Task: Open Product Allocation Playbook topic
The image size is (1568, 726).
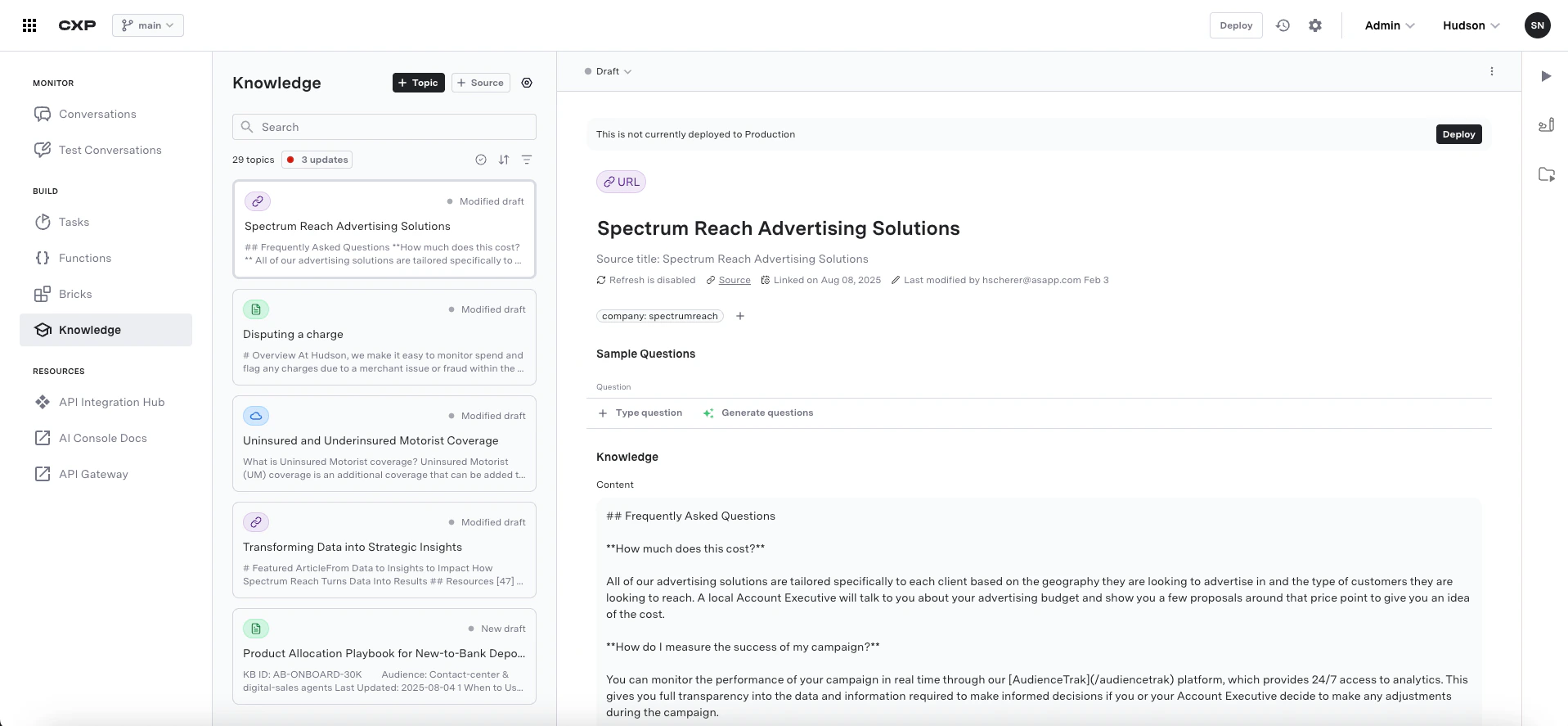Action: click(x=384, y=656)
